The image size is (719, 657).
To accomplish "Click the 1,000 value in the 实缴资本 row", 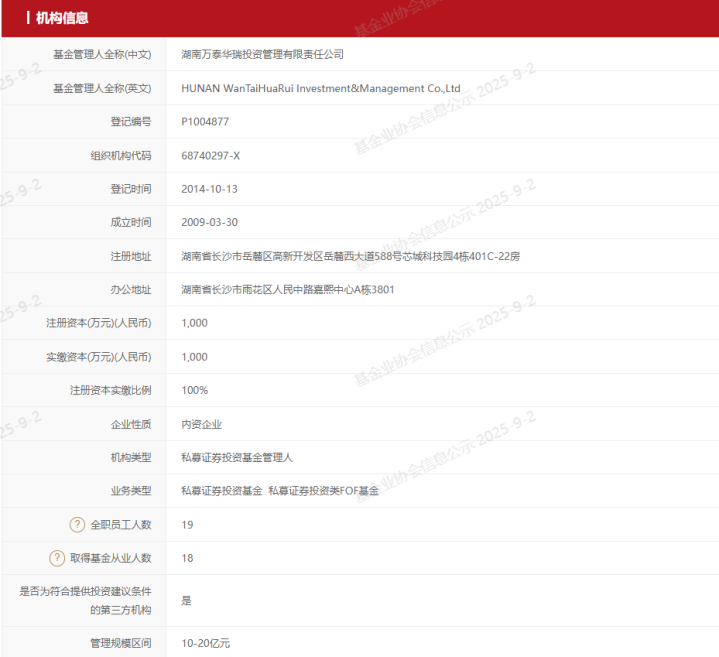I will point(194,357).
